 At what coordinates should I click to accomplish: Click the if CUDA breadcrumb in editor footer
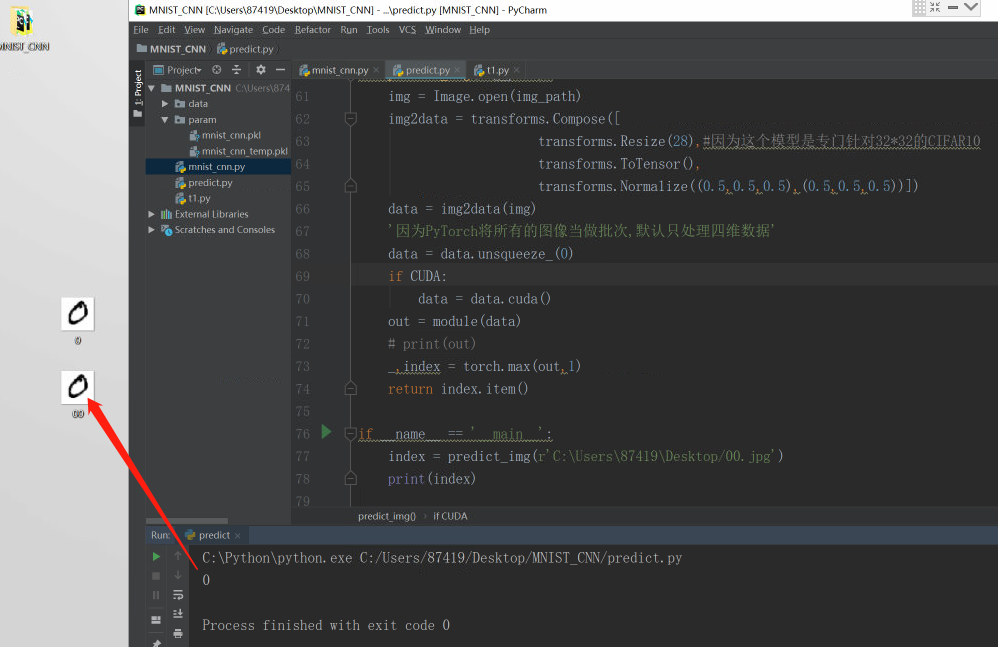point(450,516)
